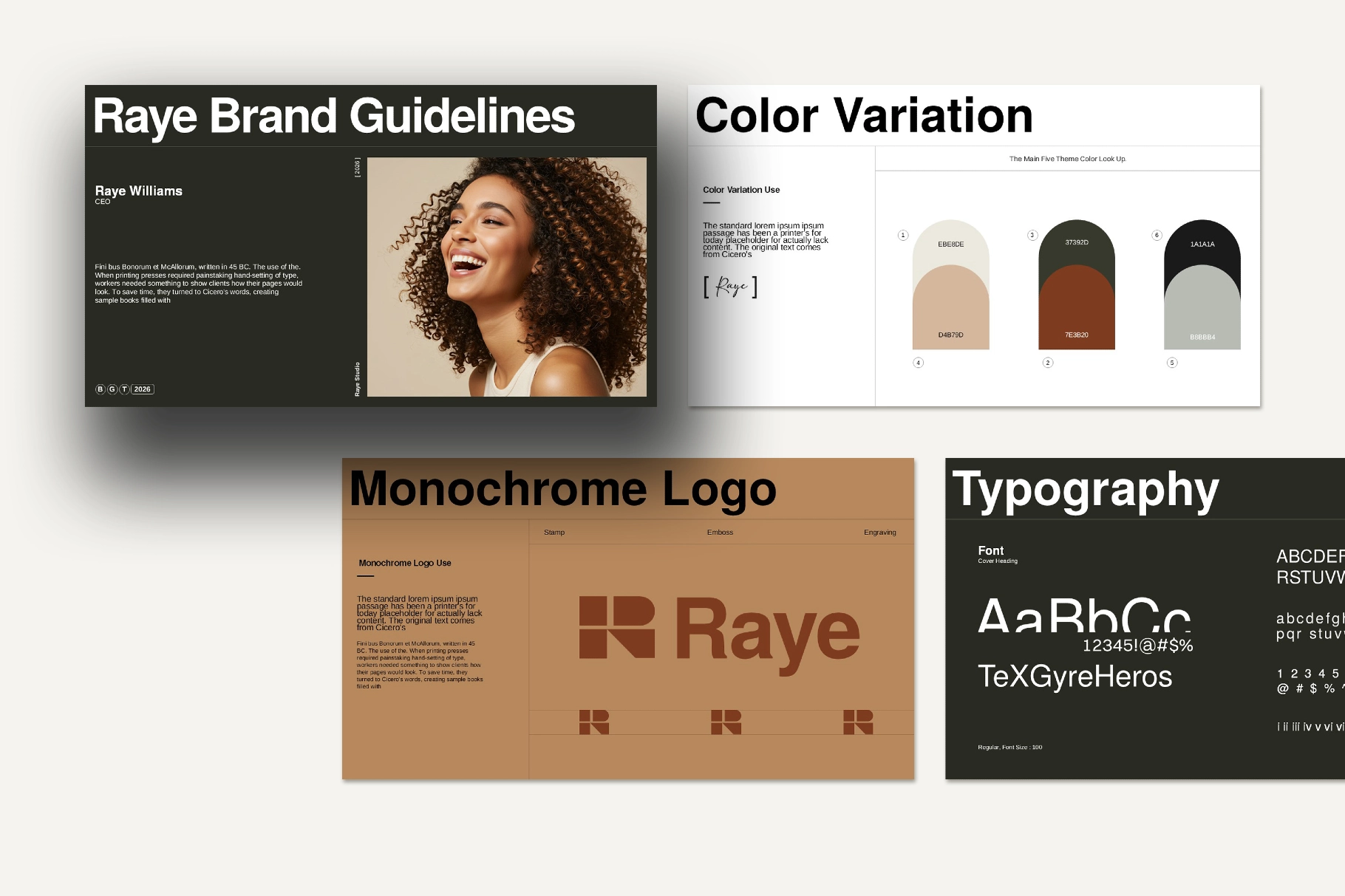Click the 2026 badge button
The width and height of the screenshot is (1345, 896).
coord(141,389)
